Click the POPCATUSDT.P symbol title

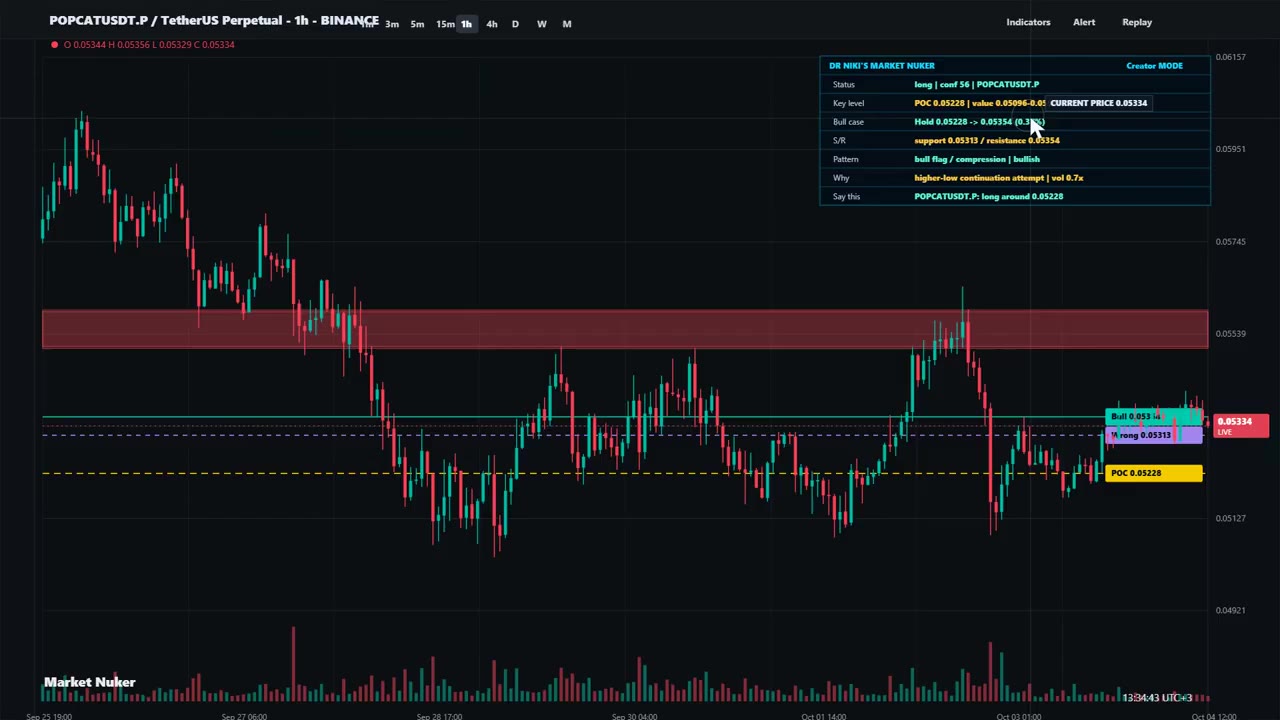tap(214, 21)
